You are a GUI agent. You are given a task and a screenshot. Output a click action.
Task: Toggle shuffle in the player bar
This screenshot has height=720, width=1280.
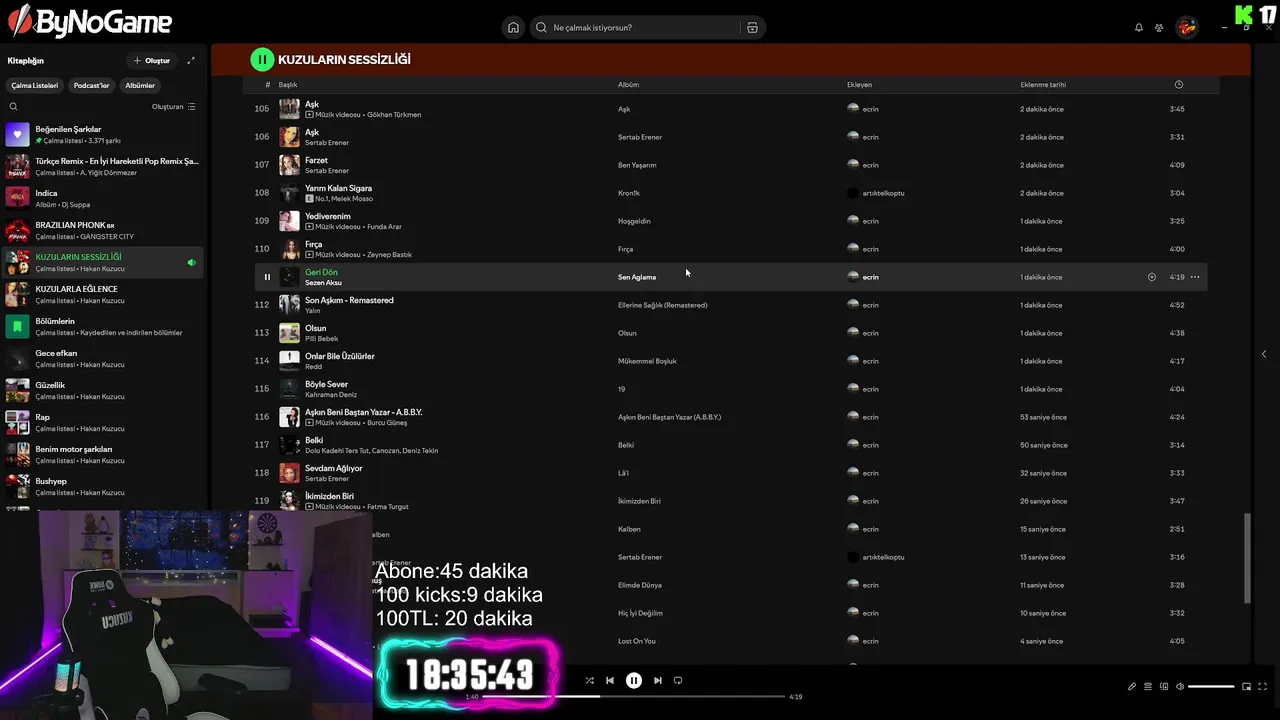tap(590, 680)
